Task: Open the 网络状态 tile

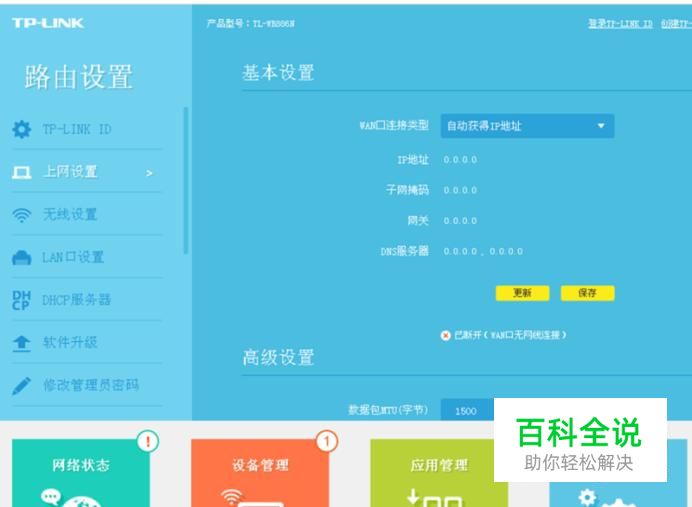Action: click(81, 473)
